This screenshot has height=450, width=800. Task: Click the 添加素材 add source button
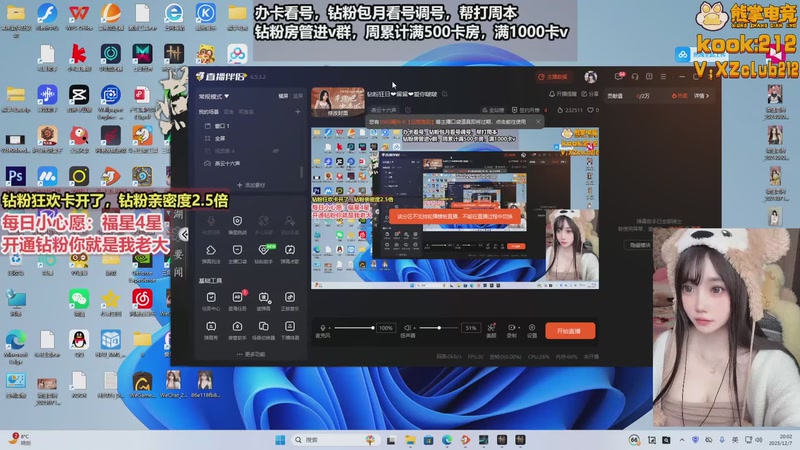pyautogui.click(x=251, y=185)
